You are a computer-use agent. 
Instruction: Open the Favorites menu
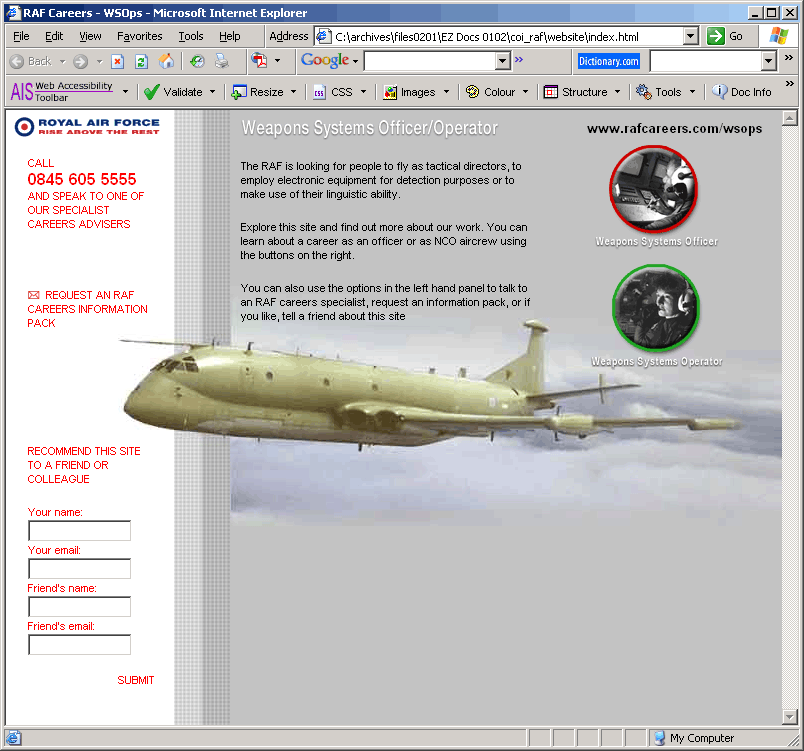(139, 36)
